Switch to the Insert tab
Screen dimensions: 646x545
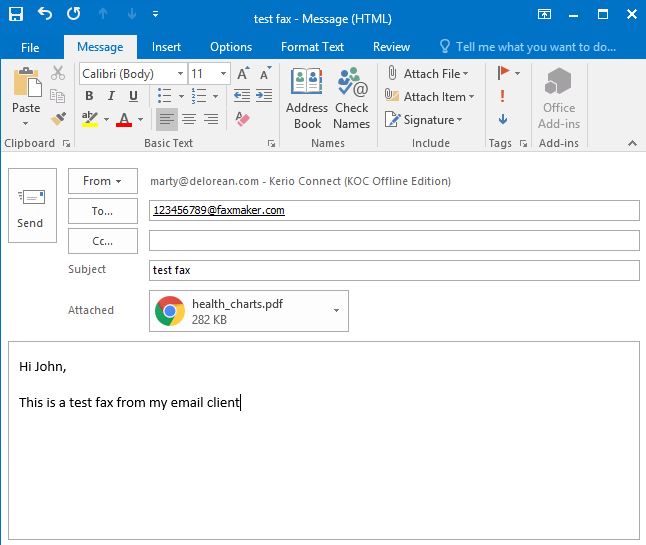(166, 47)
